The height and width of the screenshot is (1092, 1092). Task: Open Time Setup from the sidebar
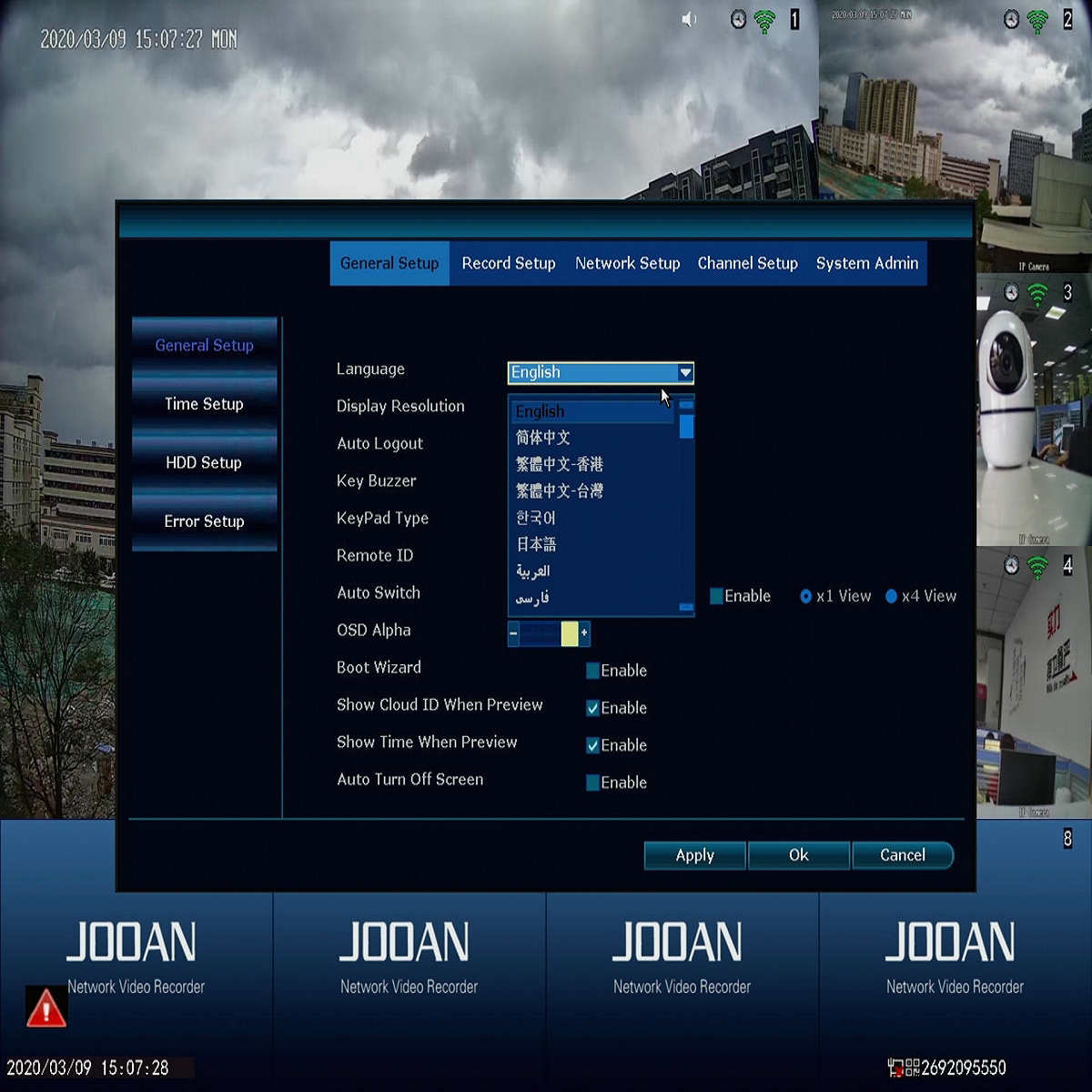click(x=204, y=404)
